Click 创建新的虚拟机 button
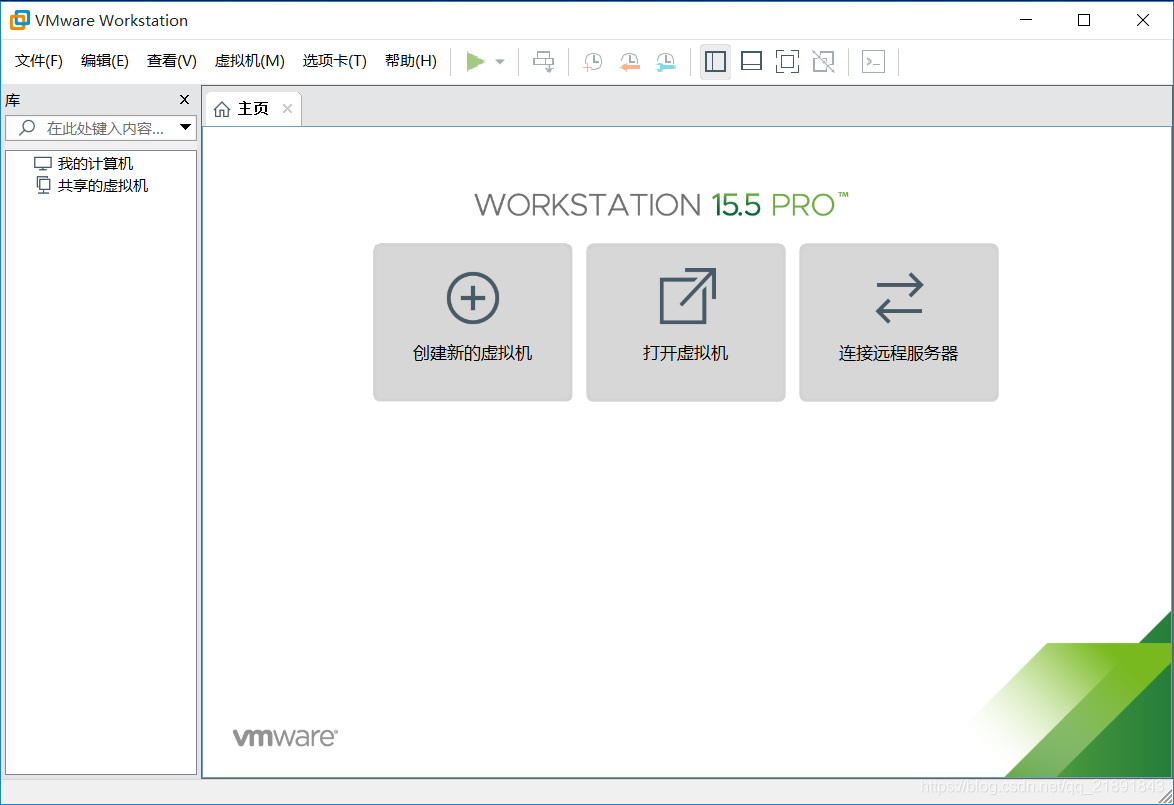 pyautogui.click(x=472, y=322)
